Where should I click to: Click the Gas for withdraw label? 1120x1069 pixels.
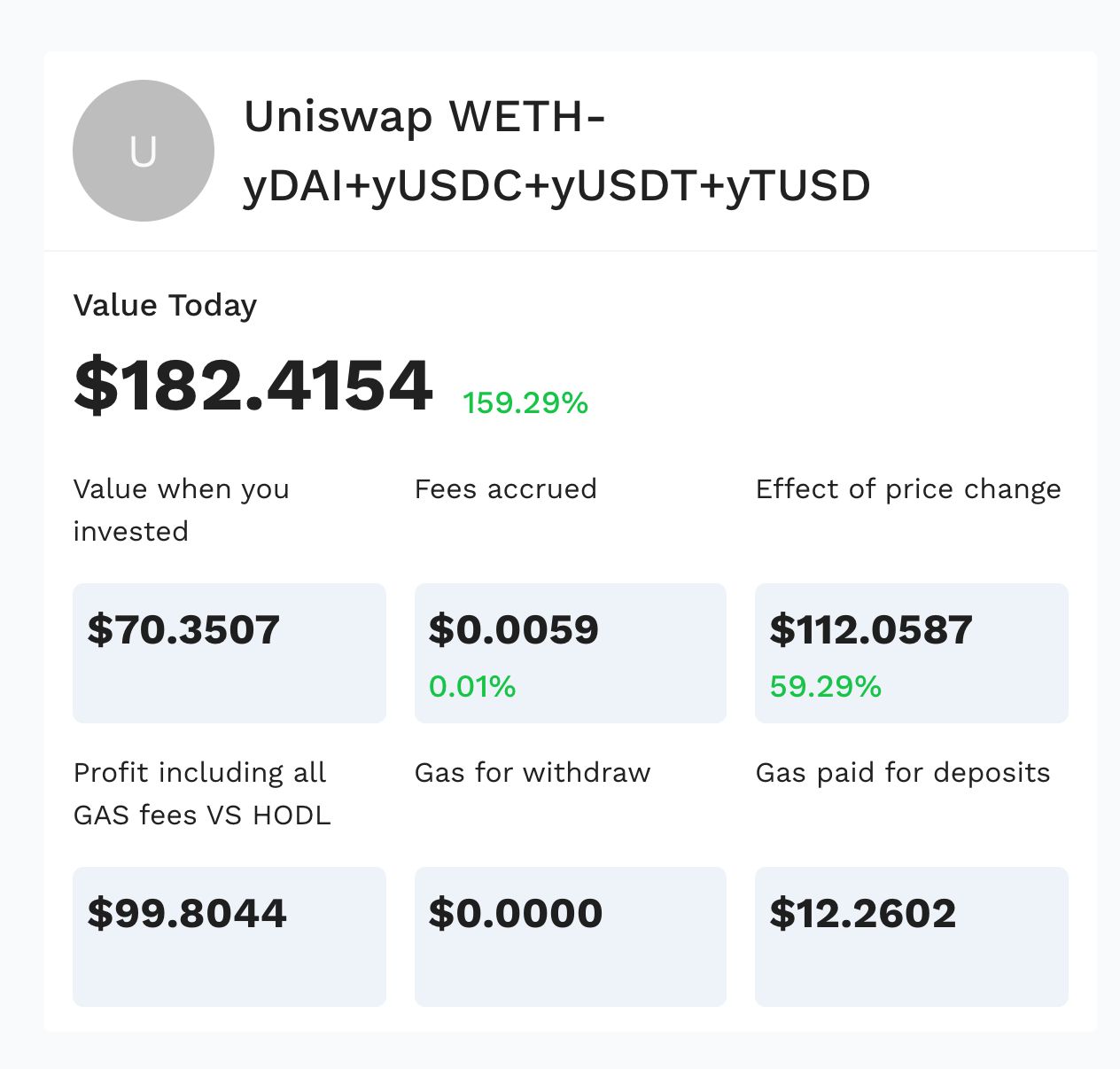click(x=533, y=772)
